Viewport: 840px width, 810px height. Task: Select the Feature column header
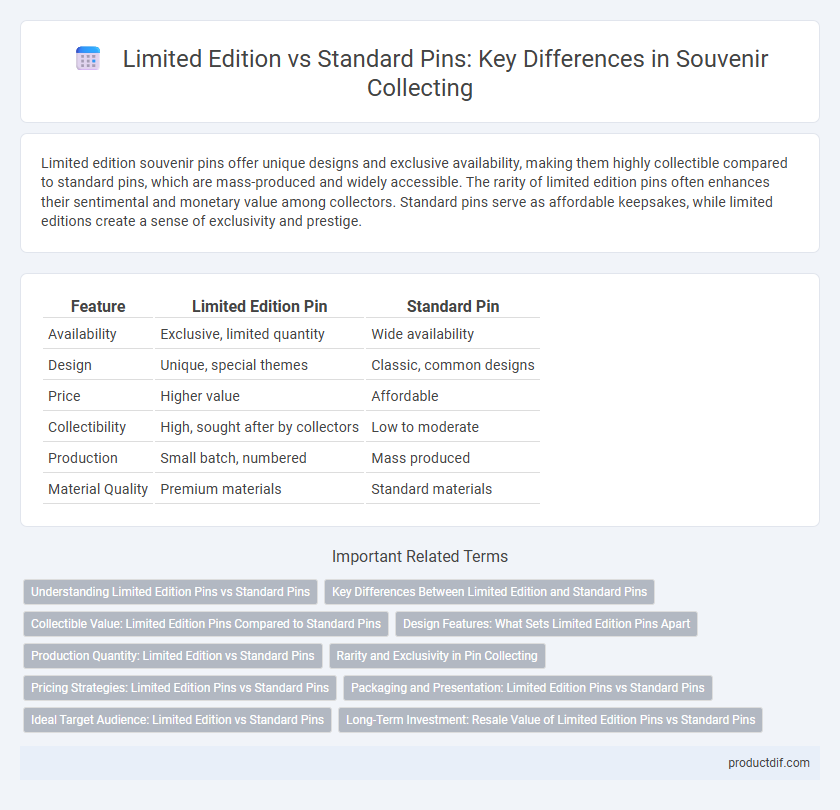coord(98,306)
